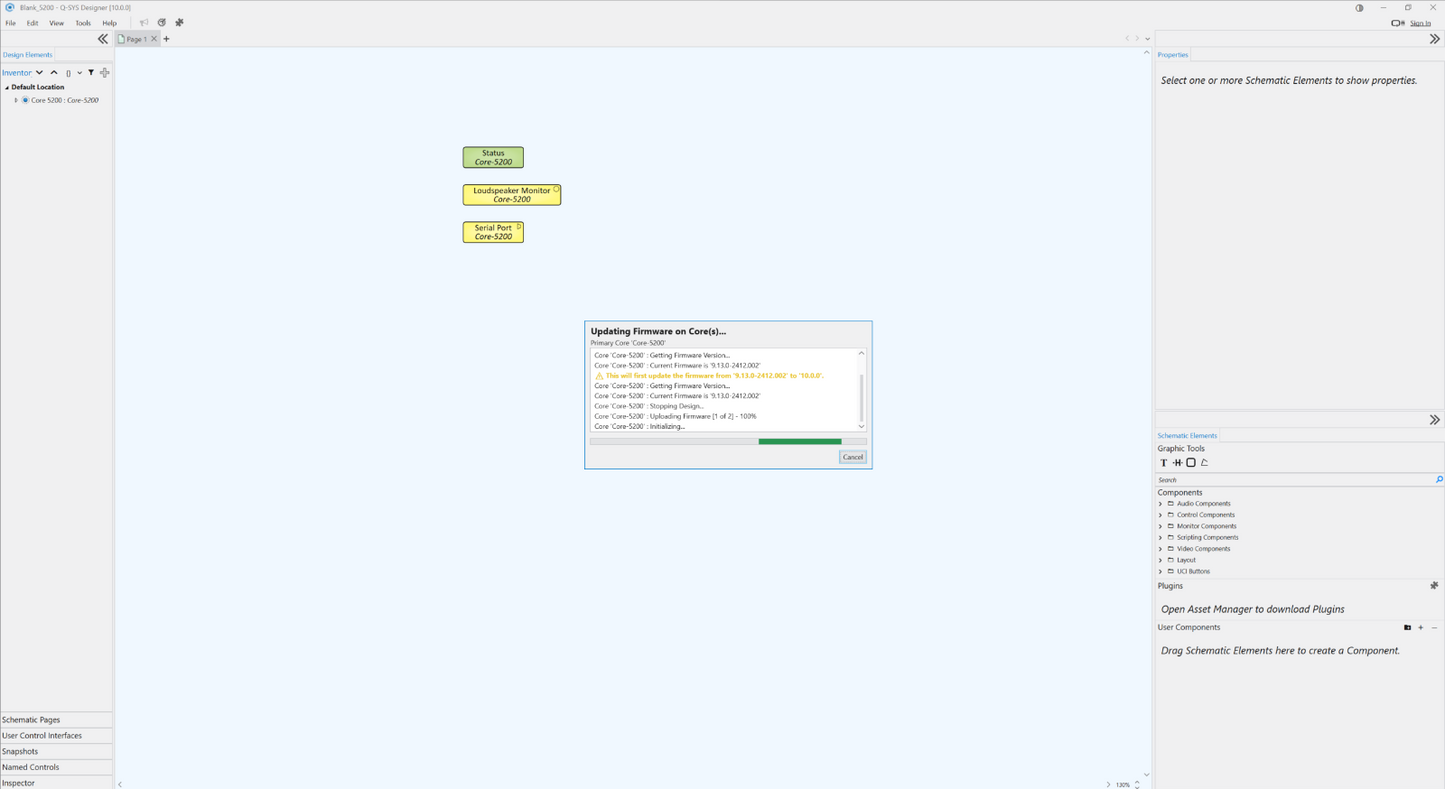Click the search magnifier in Schematic Elements
Image resolution: width=1445 pixels, height=789 pixels.
pos(1439,480)
